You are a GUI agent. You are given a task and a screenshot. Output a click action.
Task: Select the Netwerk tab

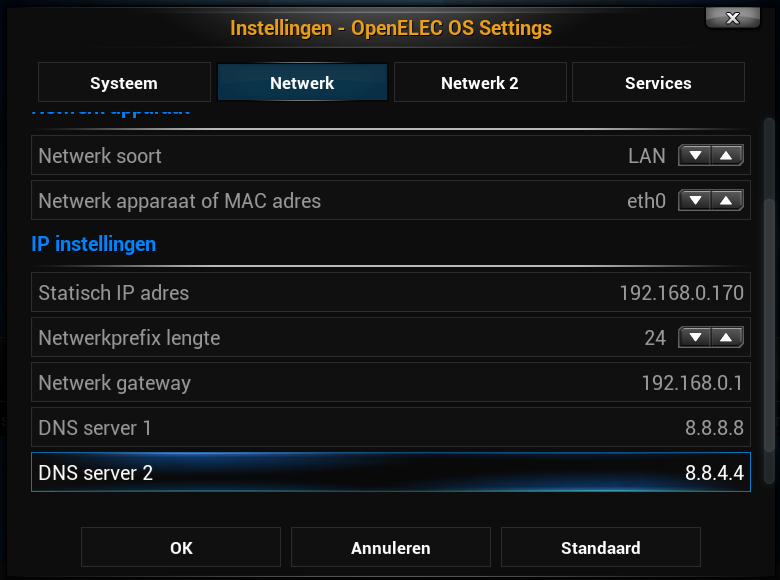tap(302, 83)
